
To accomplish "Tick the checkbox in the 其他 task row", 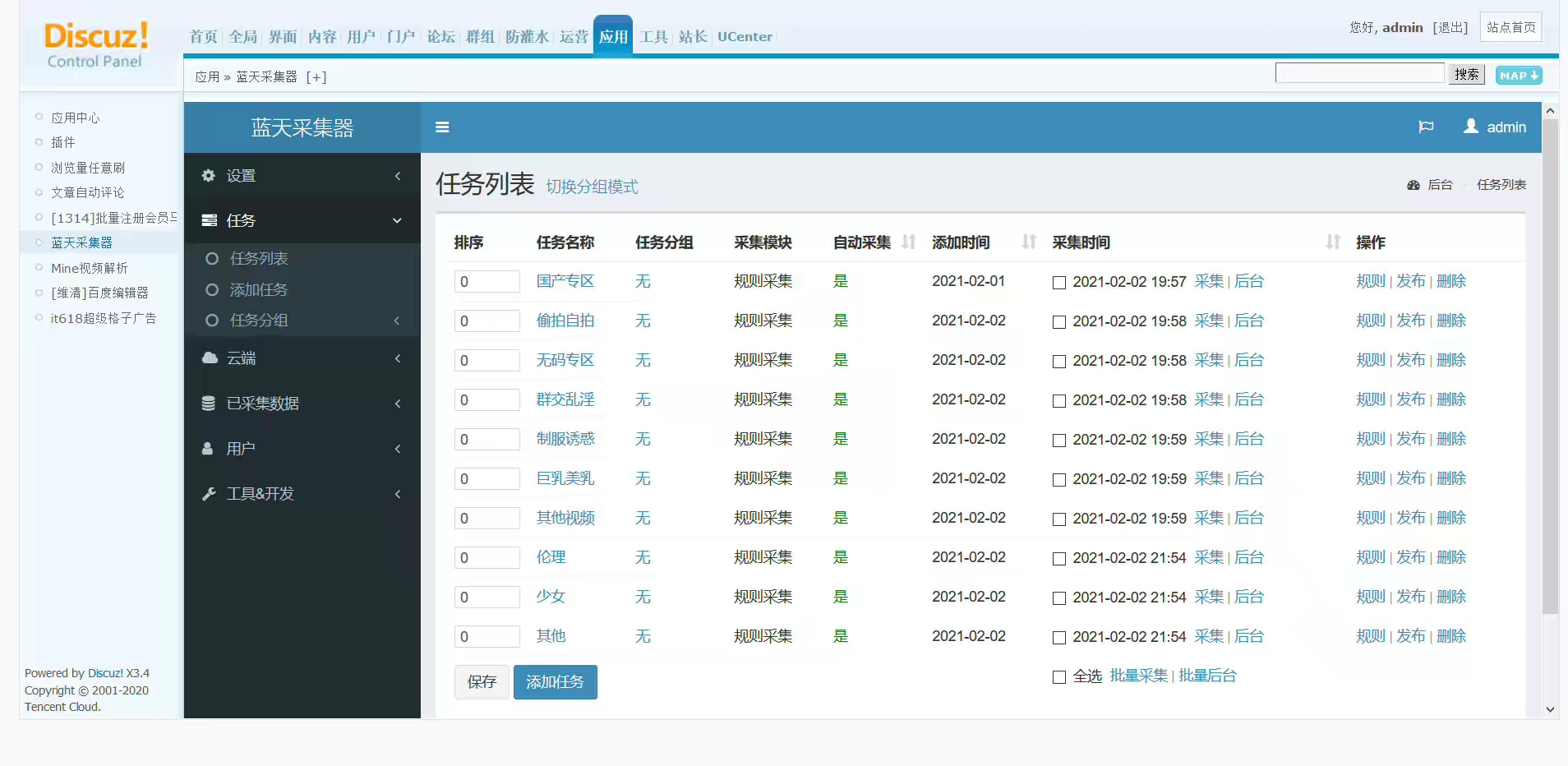I will 1059,638.
